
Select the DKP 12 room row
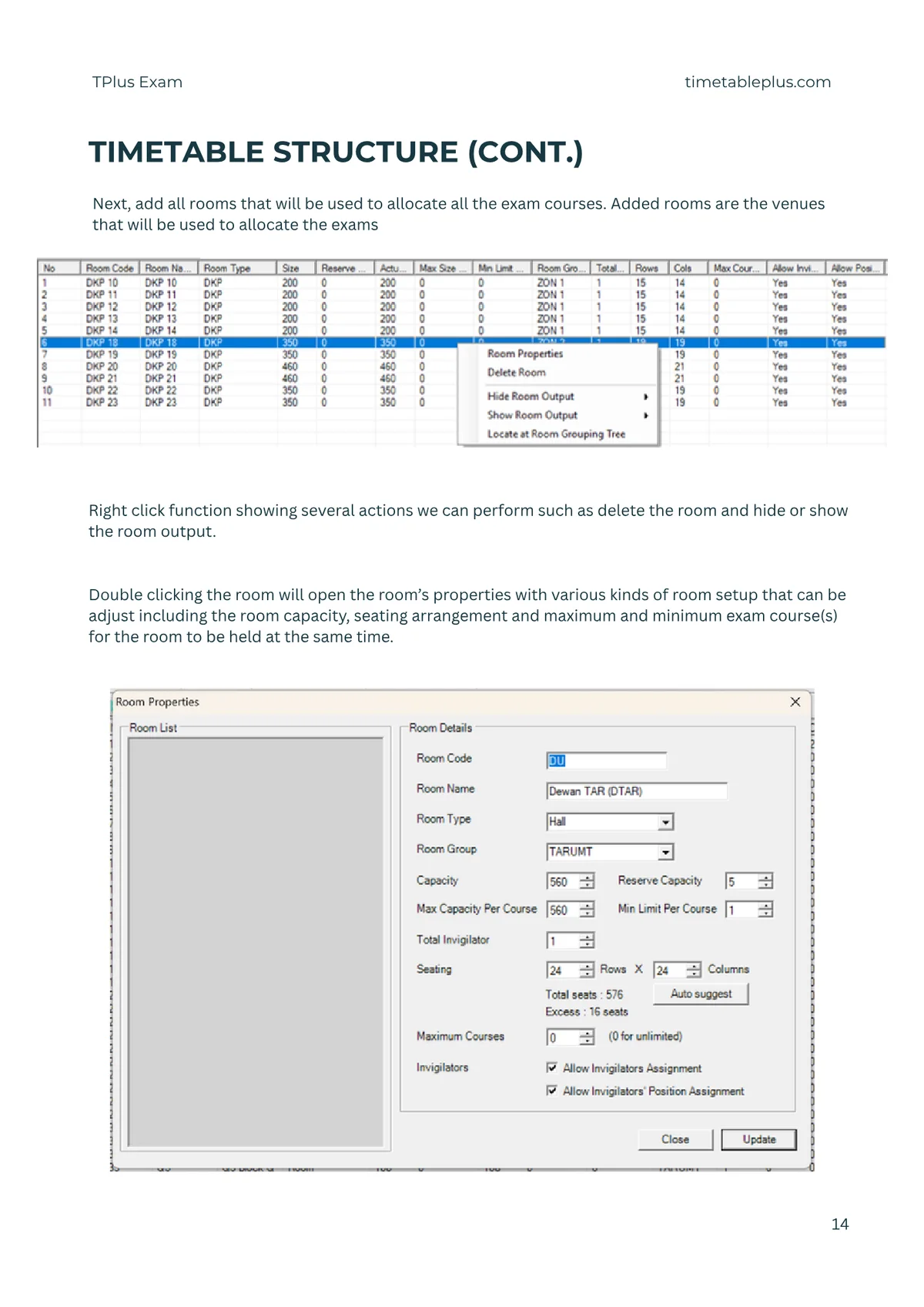pyautogui.click(x=462, y=307)
